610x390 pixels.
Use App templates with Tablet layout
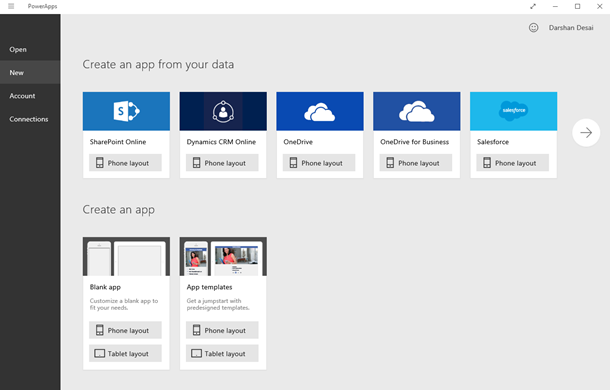(x=222, y=353)
